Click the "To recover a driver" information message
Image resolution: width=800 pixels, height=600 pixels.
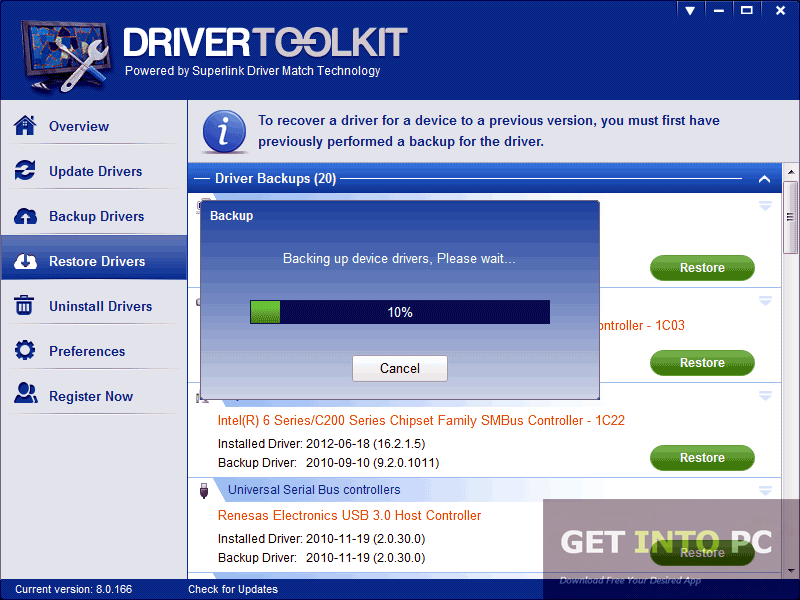[489, 131]
